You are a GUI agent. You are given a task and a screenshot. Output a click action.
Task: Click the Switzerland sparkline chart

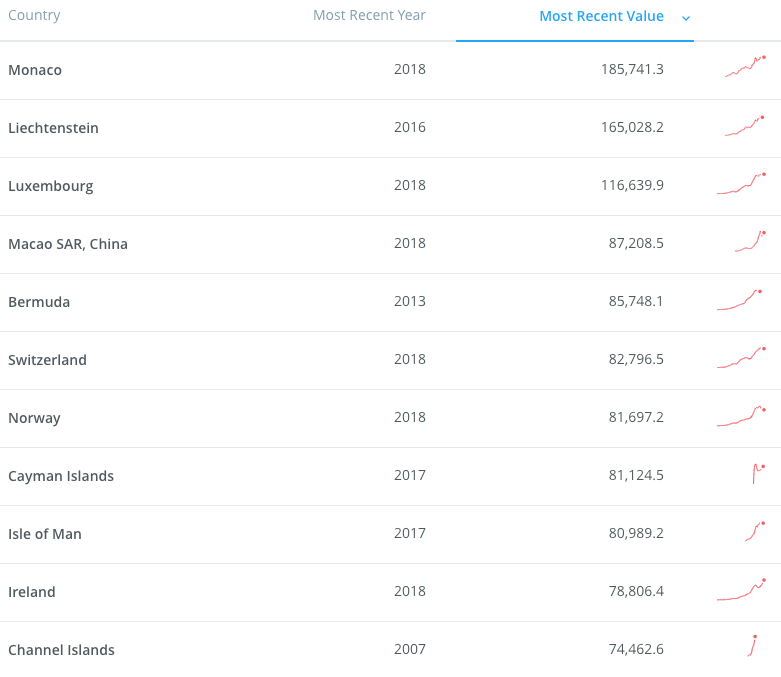point(741,358)
